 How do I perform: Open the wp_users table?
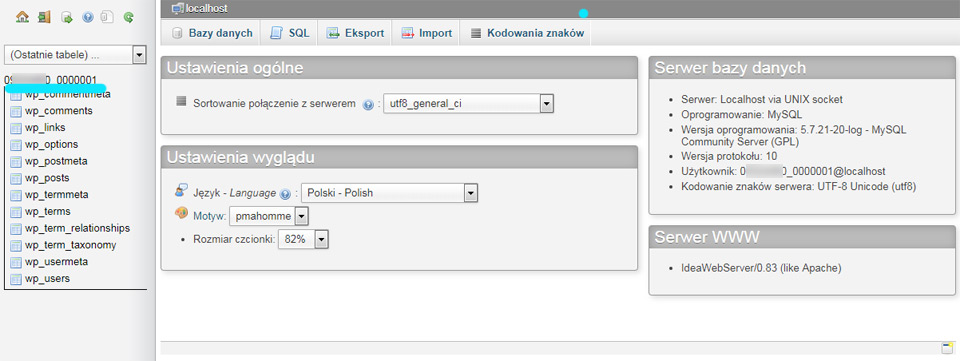coord(48,279)
